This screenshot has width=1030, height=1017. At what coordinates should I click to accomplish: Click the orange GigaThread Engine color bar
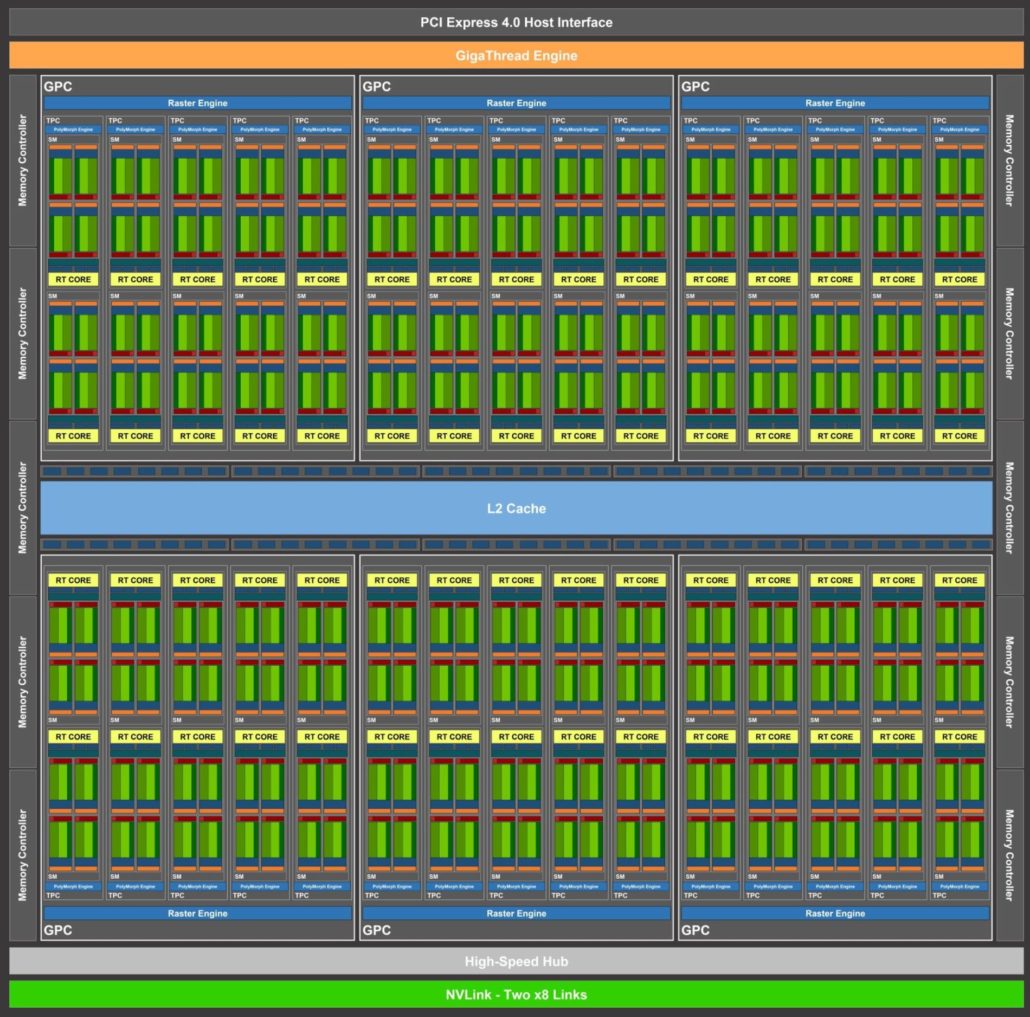pyautogui.click(x=515, y=56)
